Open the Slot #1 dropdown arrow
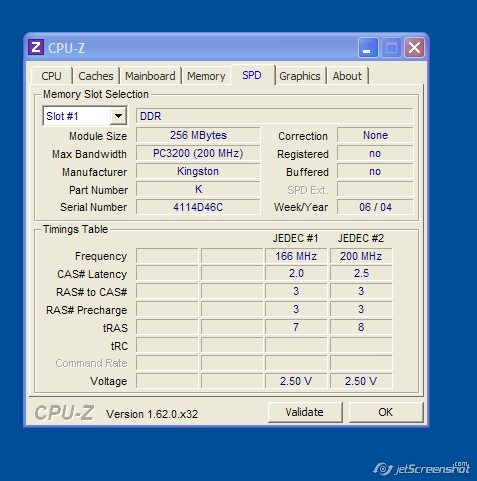 coord(118,116)
